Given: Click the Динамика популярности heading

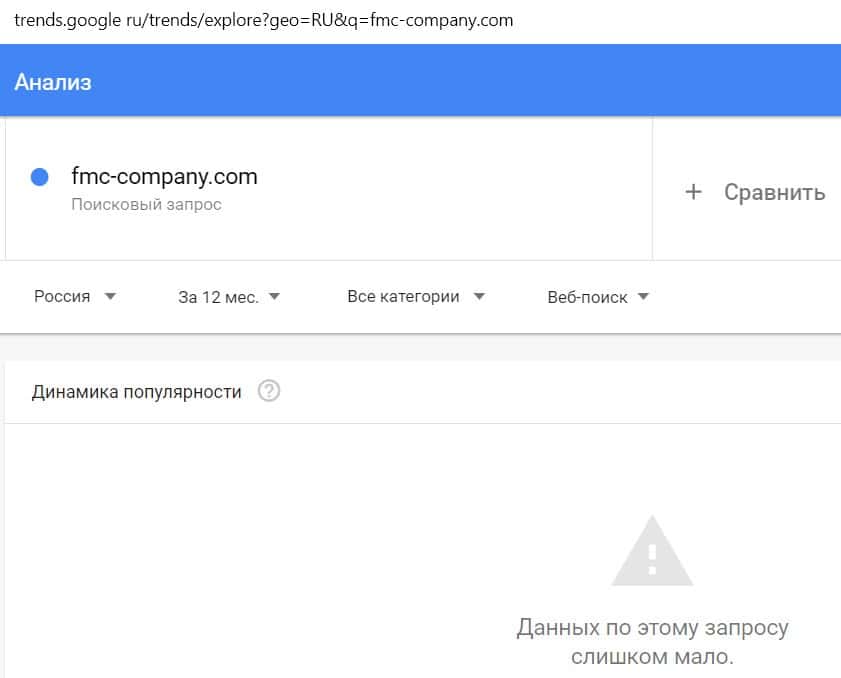Looking at the screenshot, I should click(137, 392).
